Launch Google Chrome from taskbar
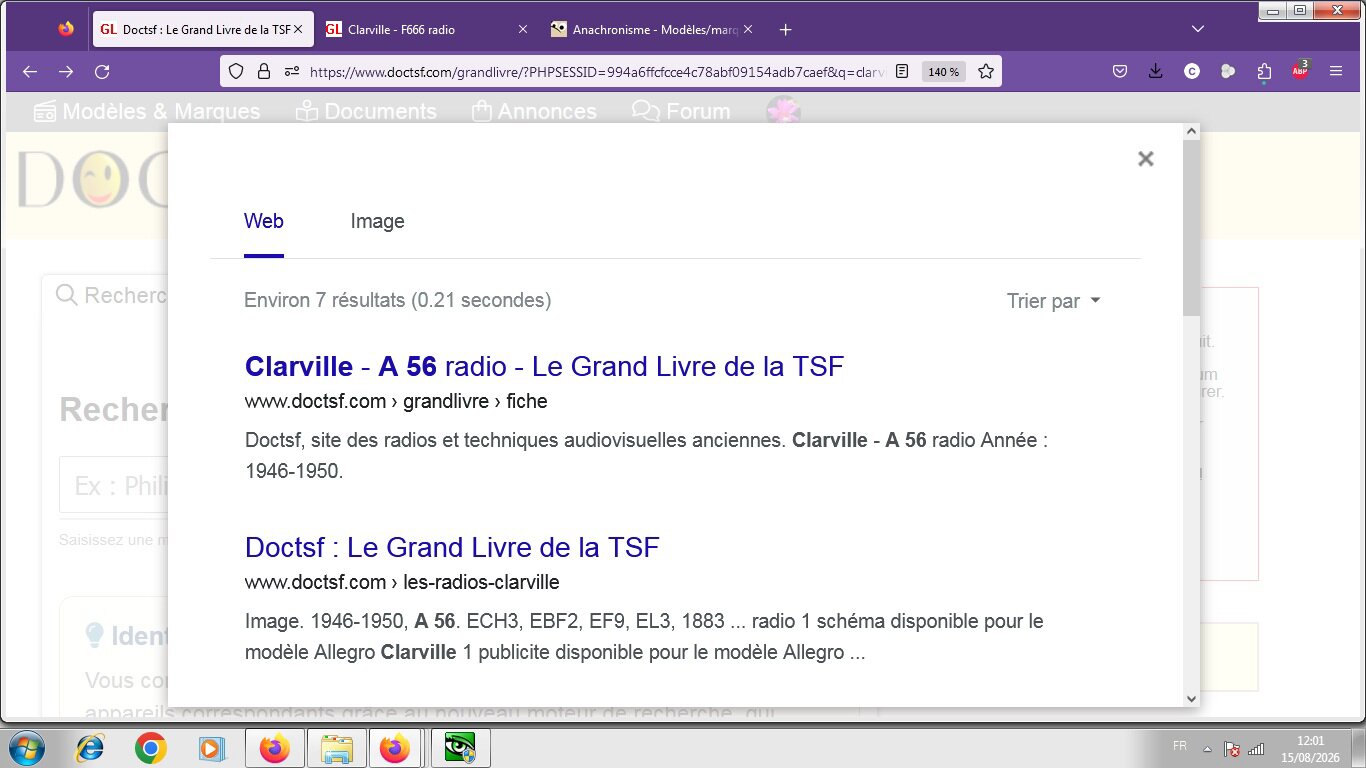Screen dimensions: 1366x768 click(x=150, y=748)
